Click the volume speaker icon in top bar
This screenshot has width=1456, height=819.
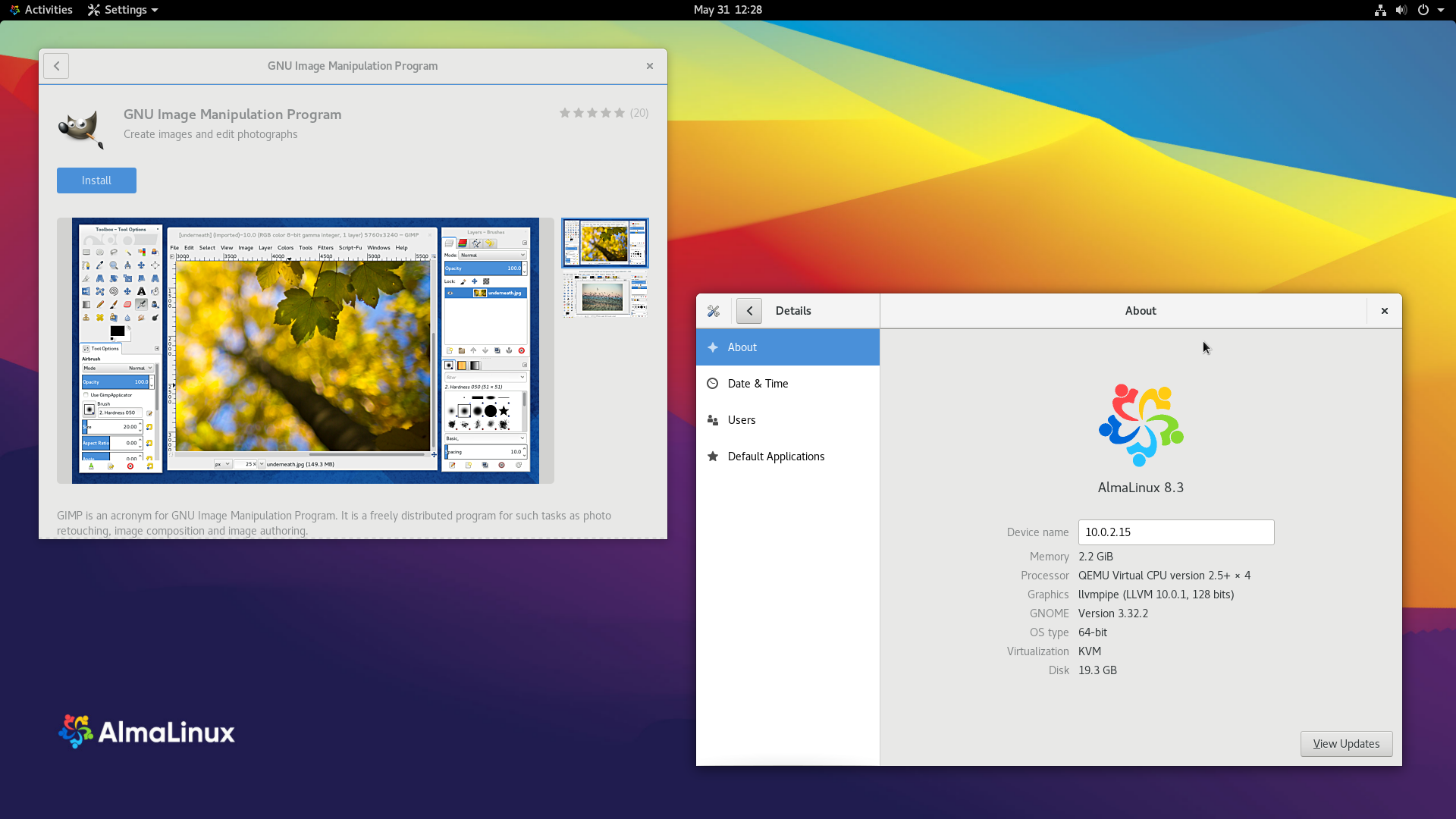pos(1401,10)
